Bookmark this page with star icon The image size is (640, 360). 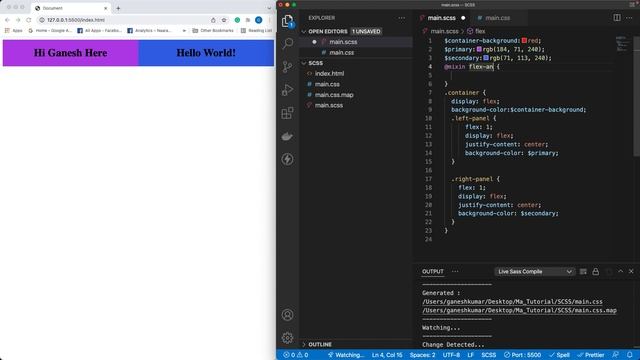click(224, 20)
